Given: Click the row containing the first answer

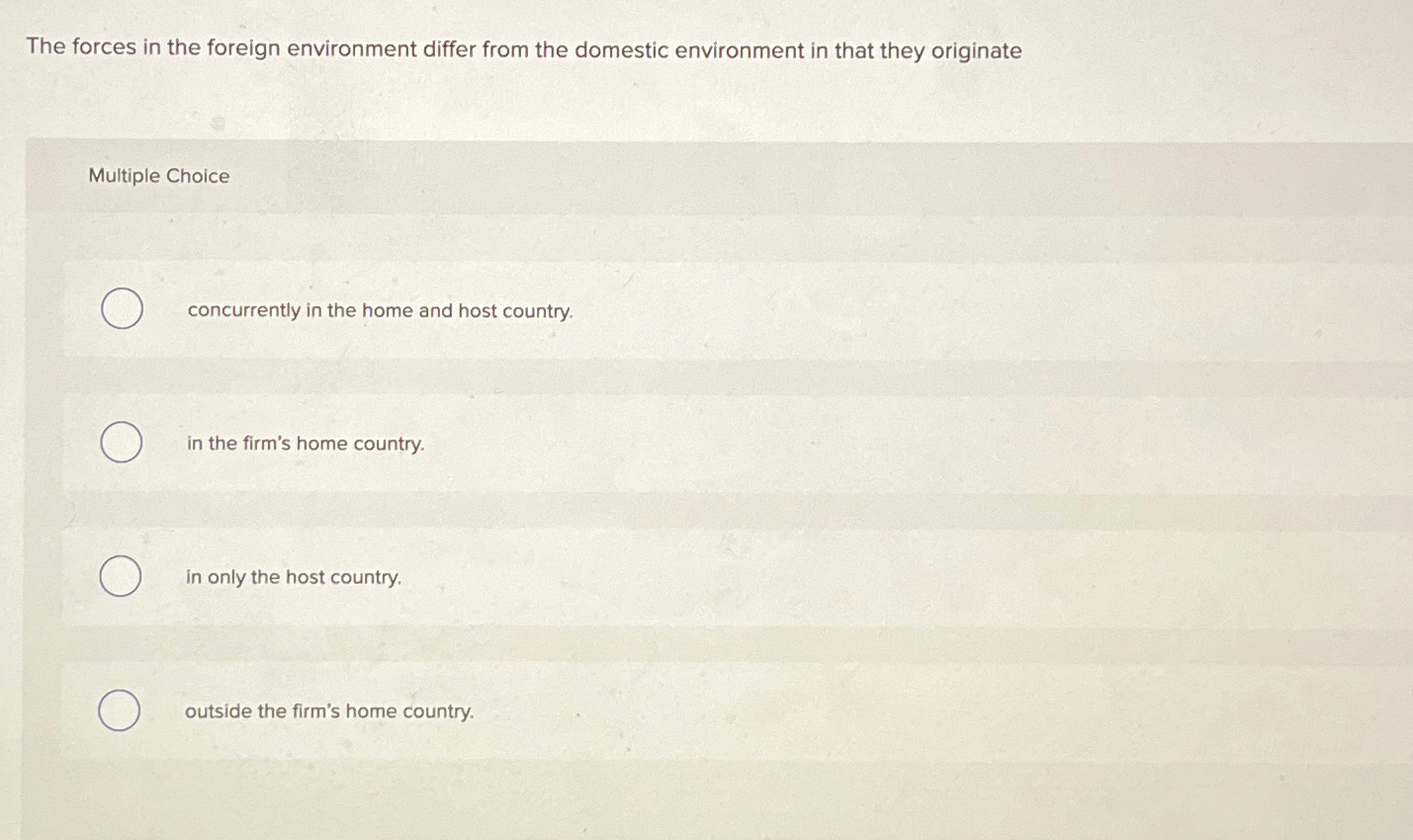Looking at the screenshot, I should 692,309.
